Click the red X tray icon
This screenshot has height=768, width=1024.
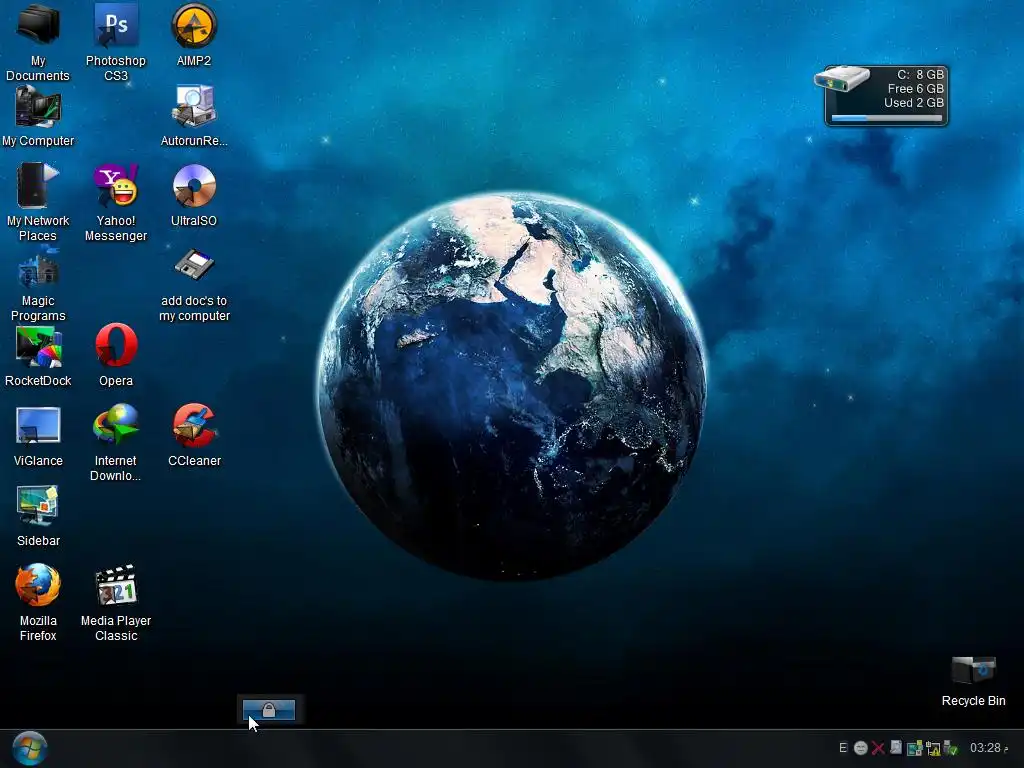click(878, 748)
